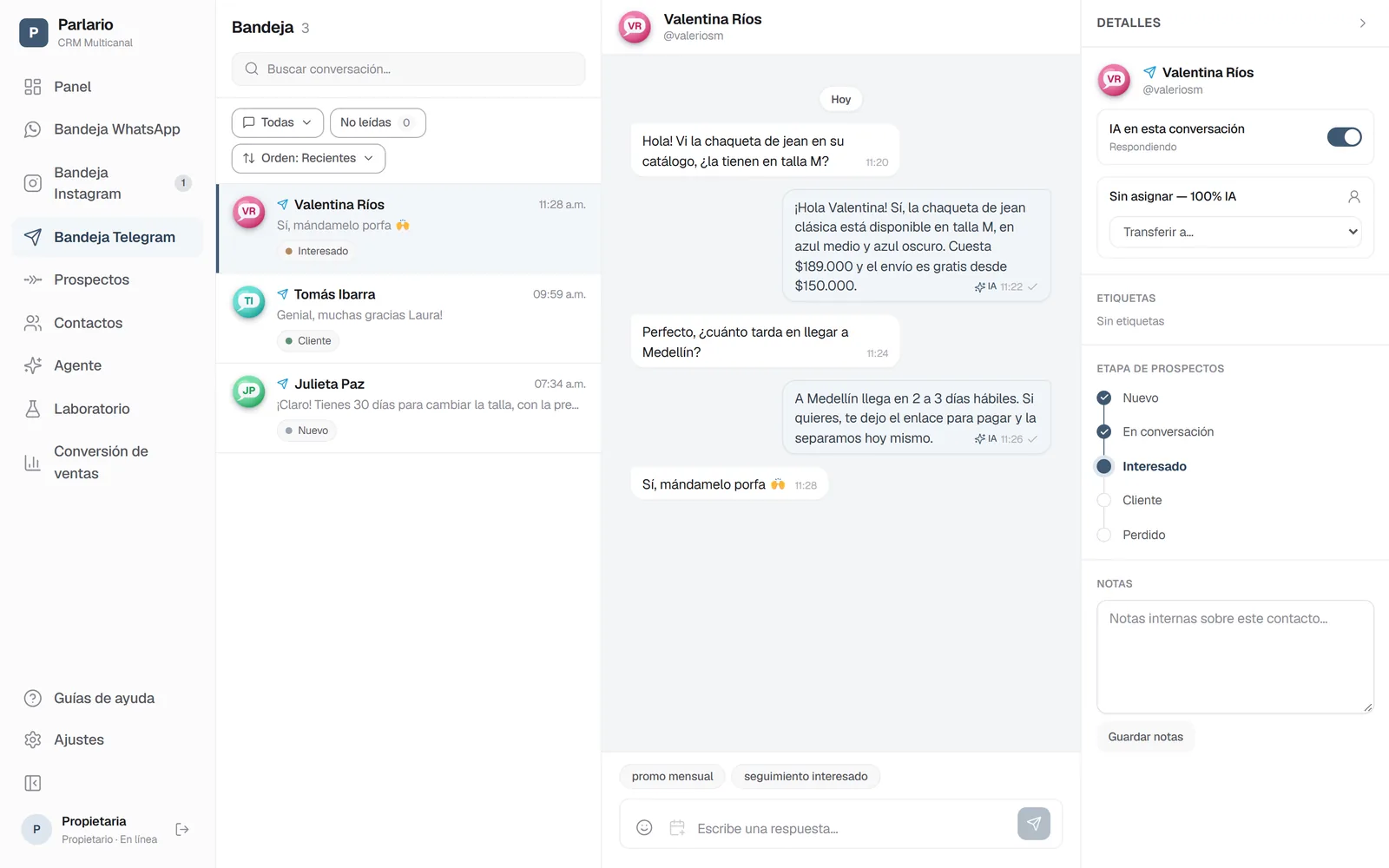This screenshot has height=868, width=1389.
Task: Click Guardar notas button
Action: point(1145,737)
